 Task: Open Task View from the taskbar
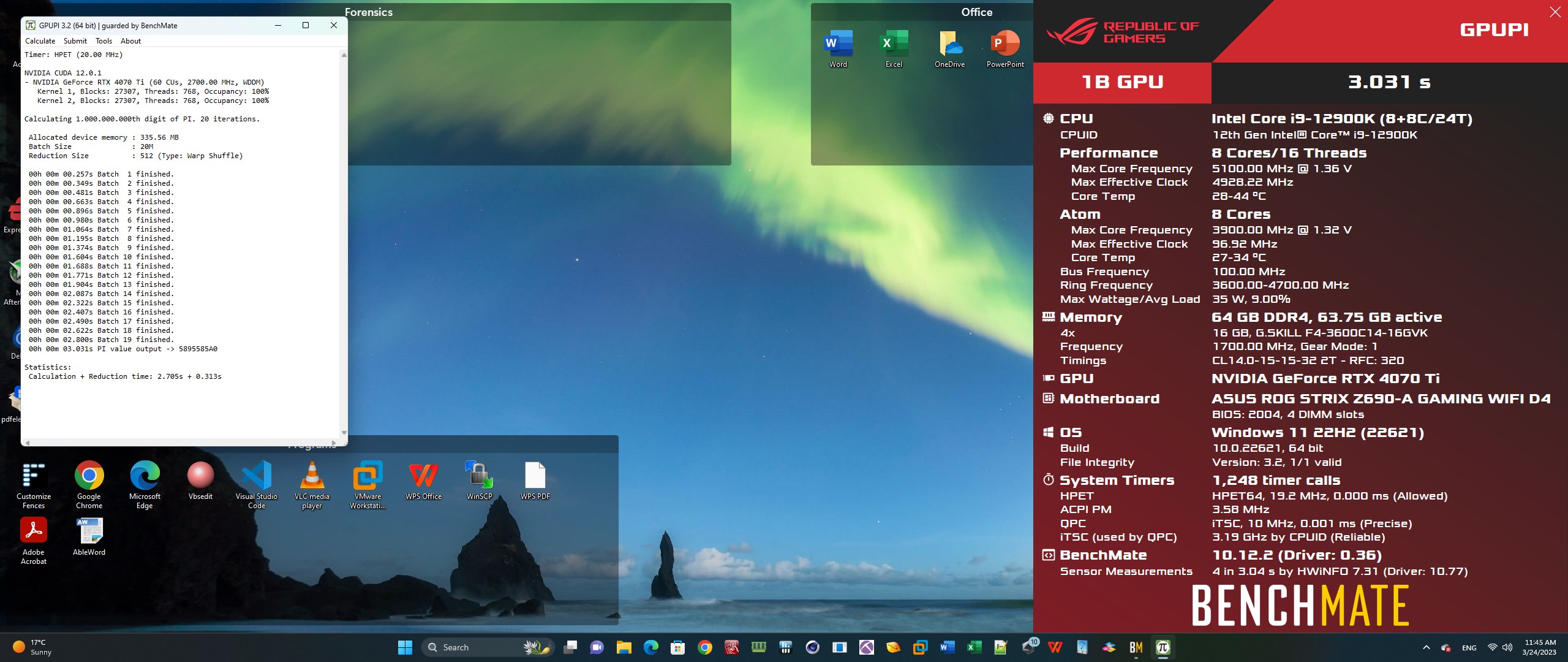570,647
